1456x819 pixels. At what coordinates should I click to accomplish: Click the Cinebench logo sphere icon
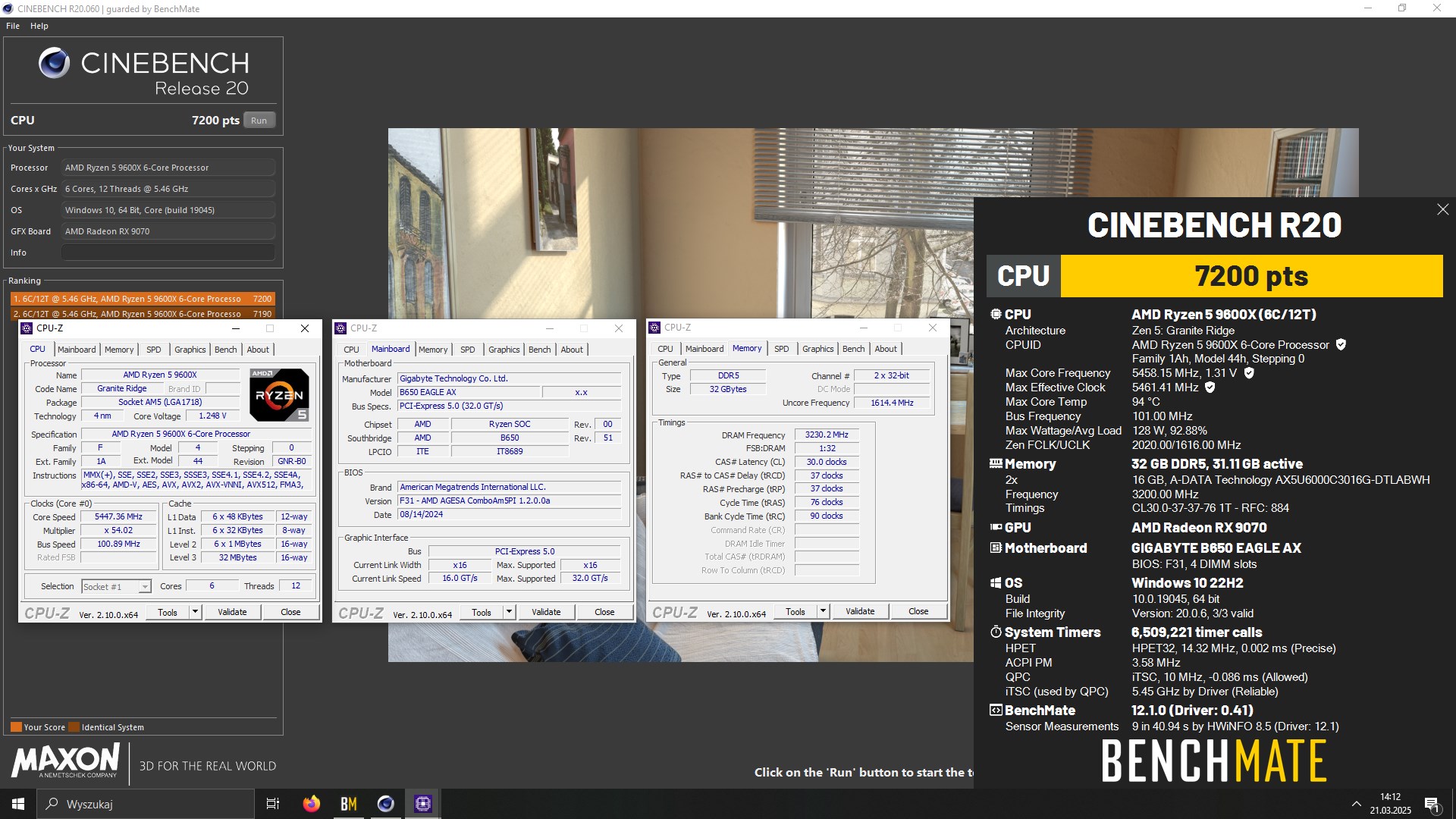point(54,63)
